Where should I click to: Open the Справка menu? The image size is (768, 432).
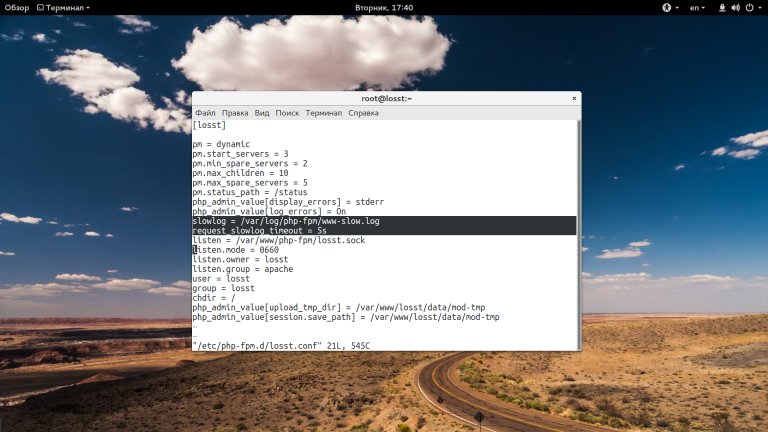pyautogui.click(x=363, y=113)
